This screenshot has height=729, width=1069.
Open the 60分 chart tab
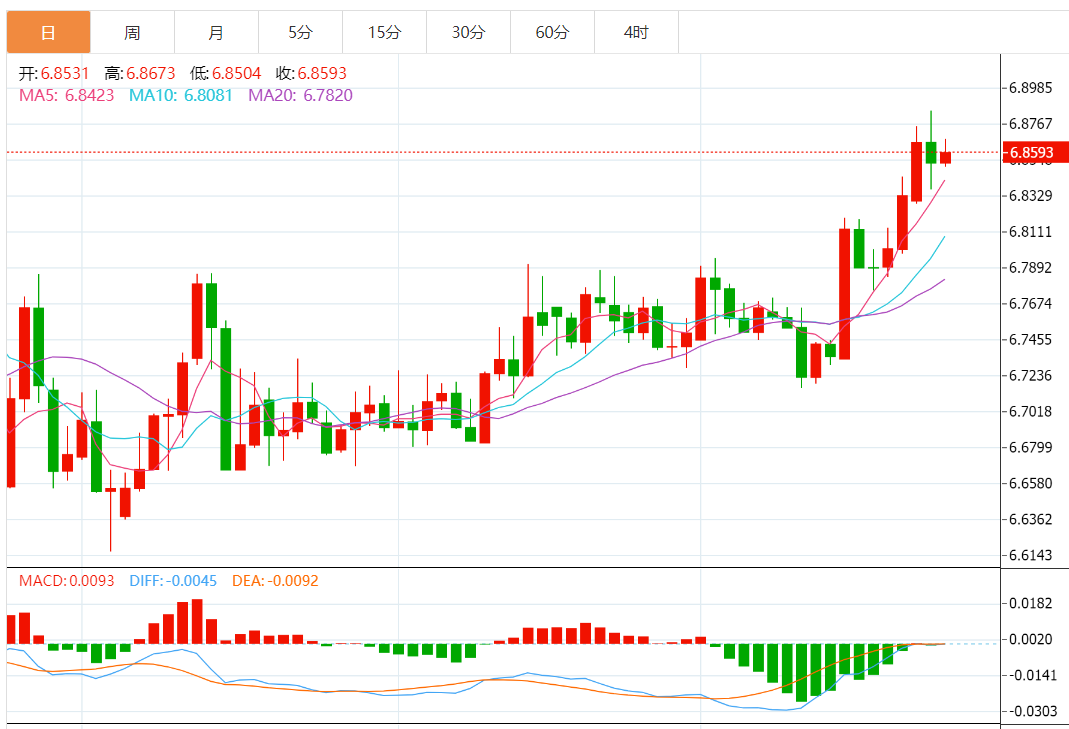[x=552, y=32]
